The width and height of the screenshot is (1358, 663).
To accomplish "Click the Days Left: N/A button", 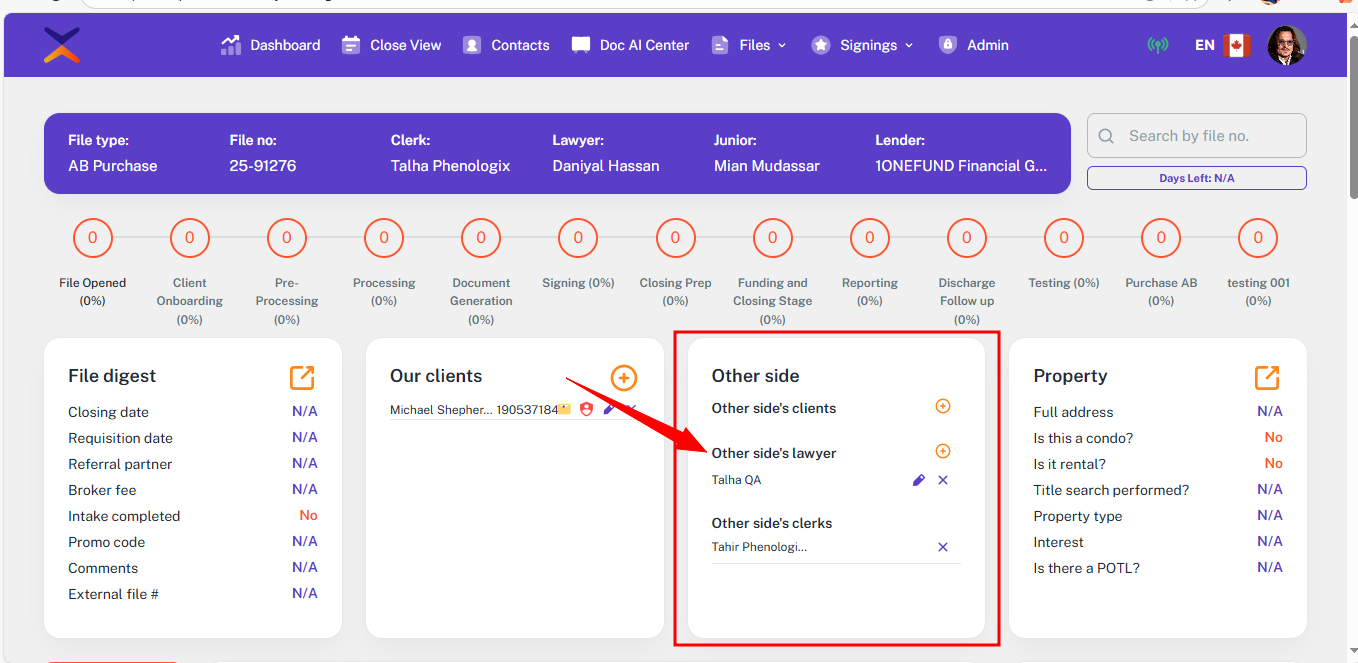I will 1196,178.
